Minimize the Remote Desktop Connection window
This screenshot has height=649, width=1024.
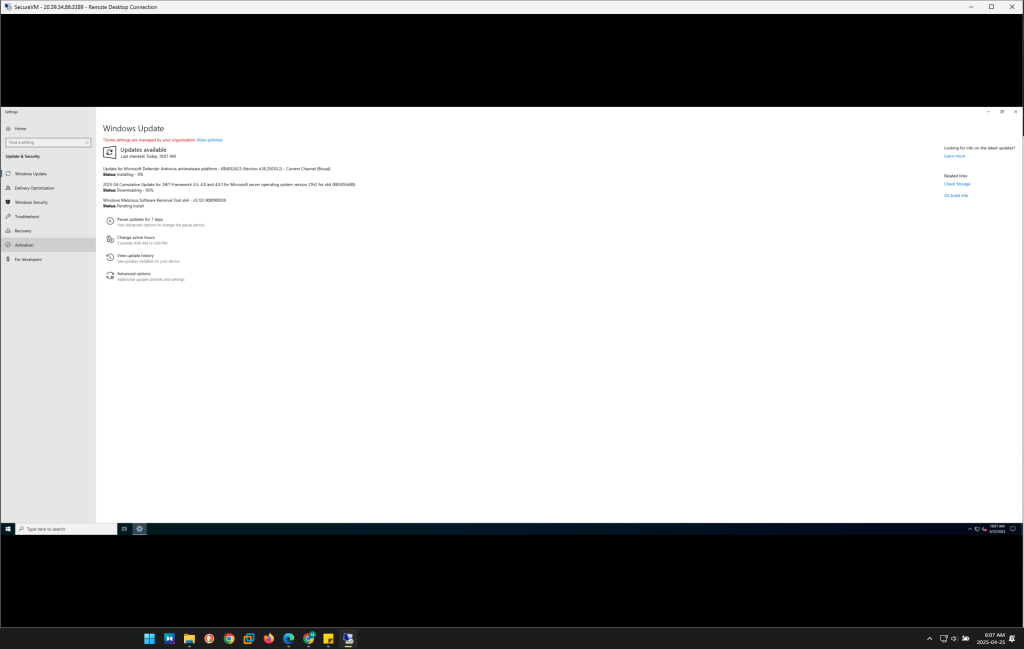(971, 7)
